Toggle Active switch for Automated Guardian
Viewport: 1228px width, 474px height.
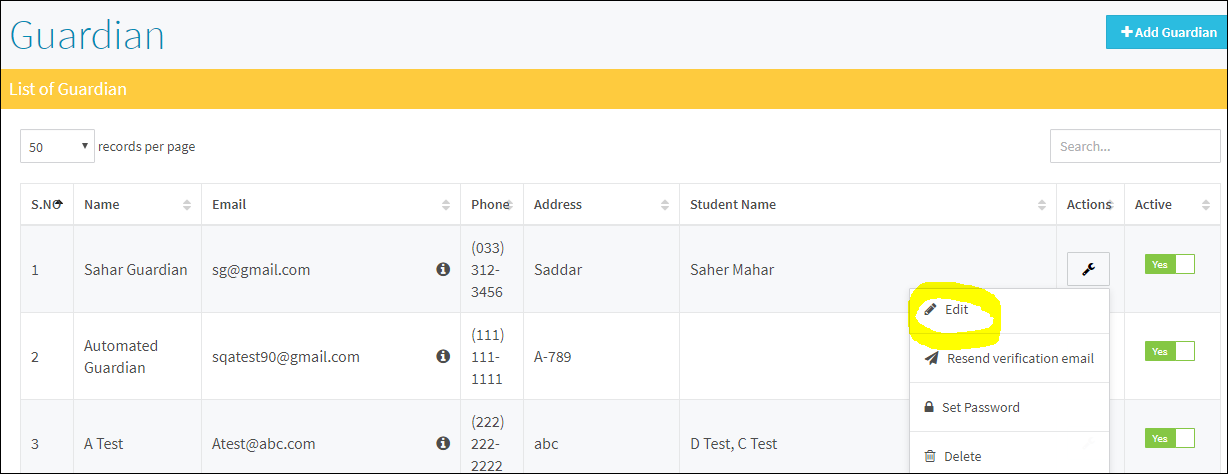(x=1169, y=351)
